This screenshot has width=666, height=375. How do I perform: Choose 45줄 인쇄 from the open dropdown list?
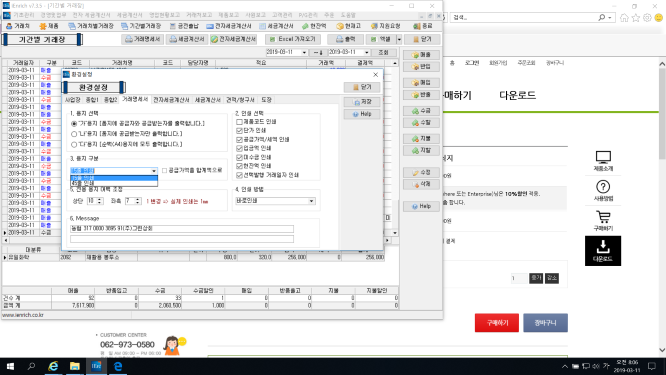(114, 183)
